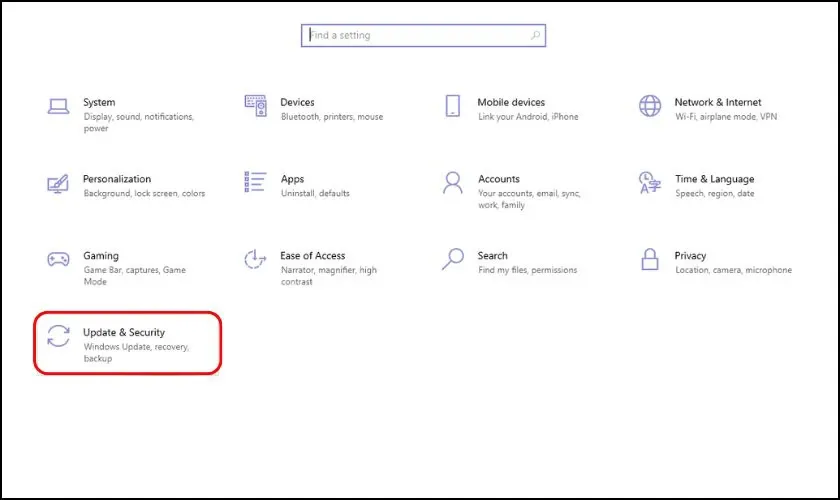Focus the 'Find a setting' search field

415,36
